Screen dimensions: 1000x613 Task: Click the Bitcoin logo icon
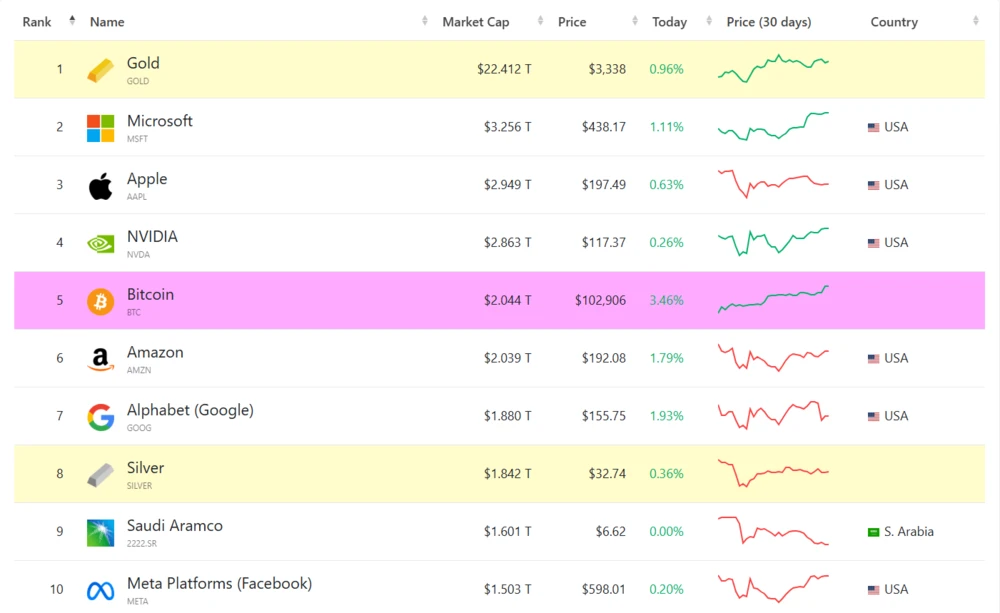[x=100, y=301]
